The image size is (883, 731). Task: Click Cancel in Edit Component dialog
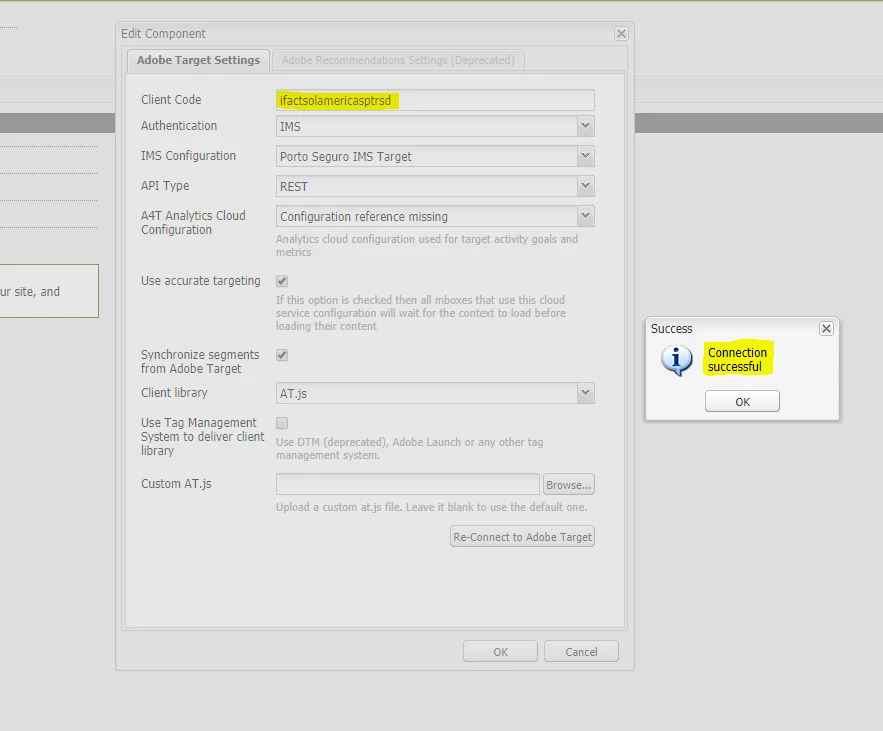[581, 652]
